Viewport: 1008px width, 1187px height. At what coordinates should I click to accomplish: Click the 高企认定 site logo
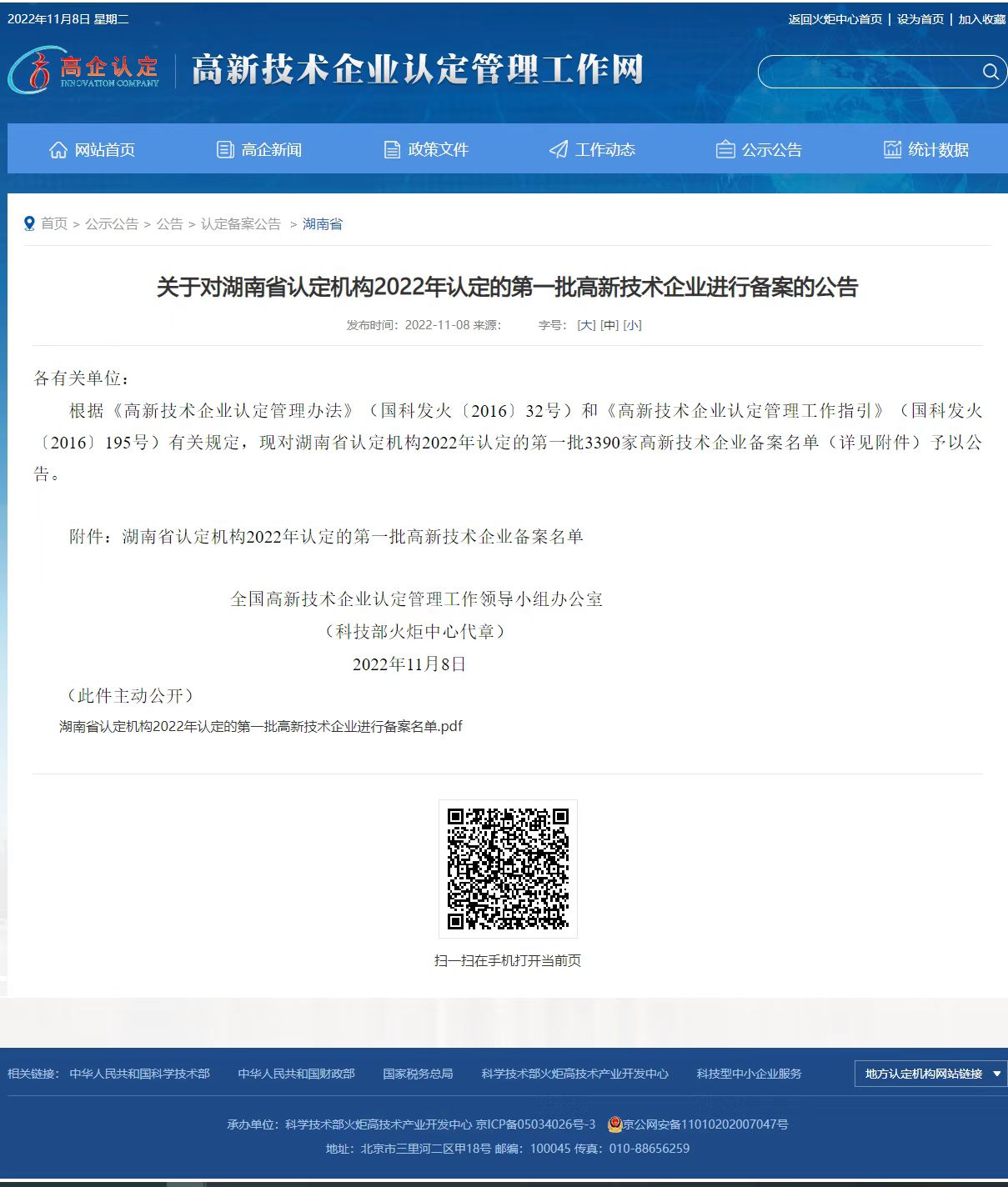pyautogui.click(x=83, y=70)
